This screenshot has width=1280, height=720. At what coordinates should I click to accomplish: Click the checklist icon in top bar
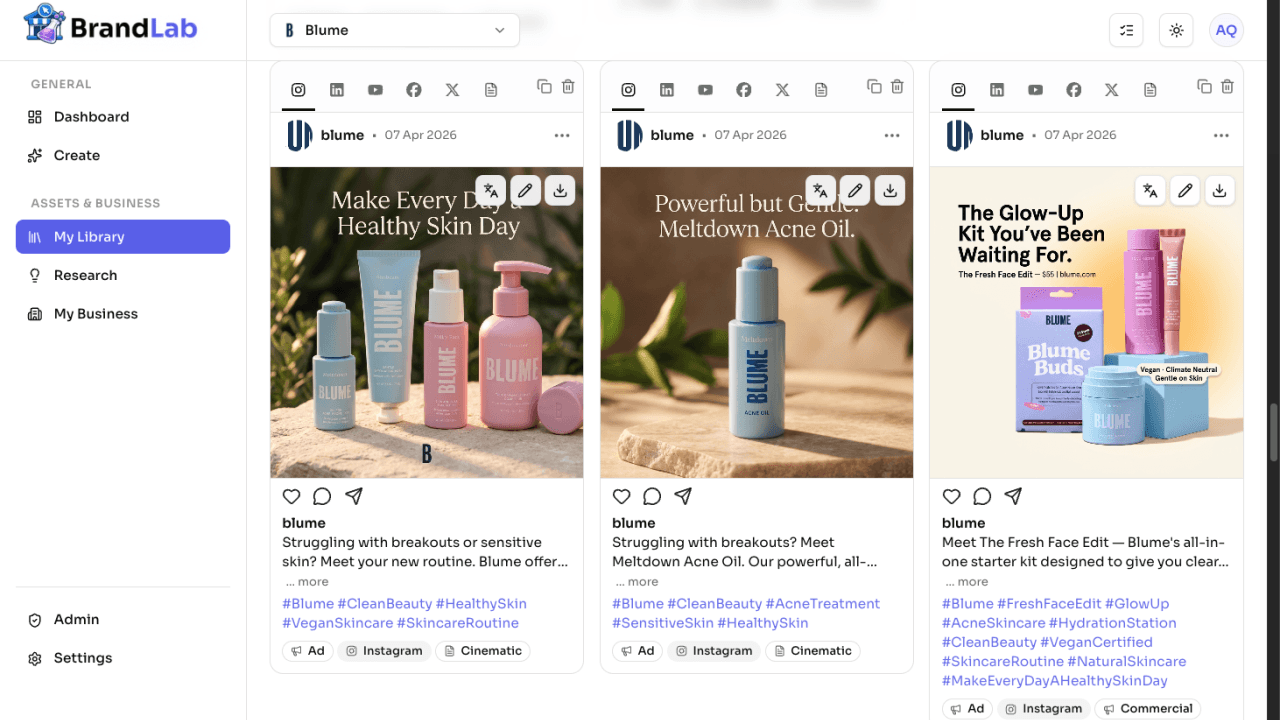(1126, 30)
